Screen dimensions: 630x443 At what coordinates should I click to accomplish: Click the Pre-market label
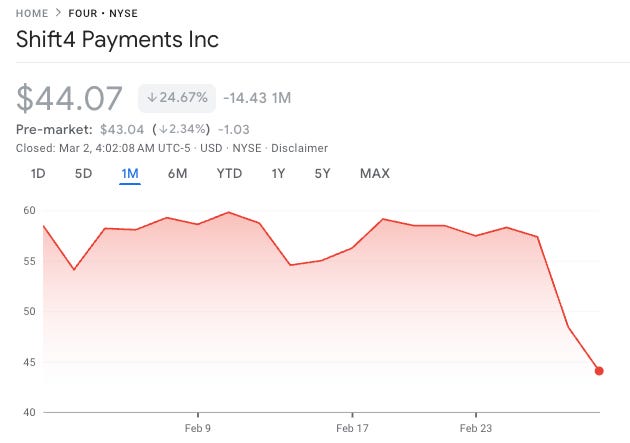click(54, 129)
